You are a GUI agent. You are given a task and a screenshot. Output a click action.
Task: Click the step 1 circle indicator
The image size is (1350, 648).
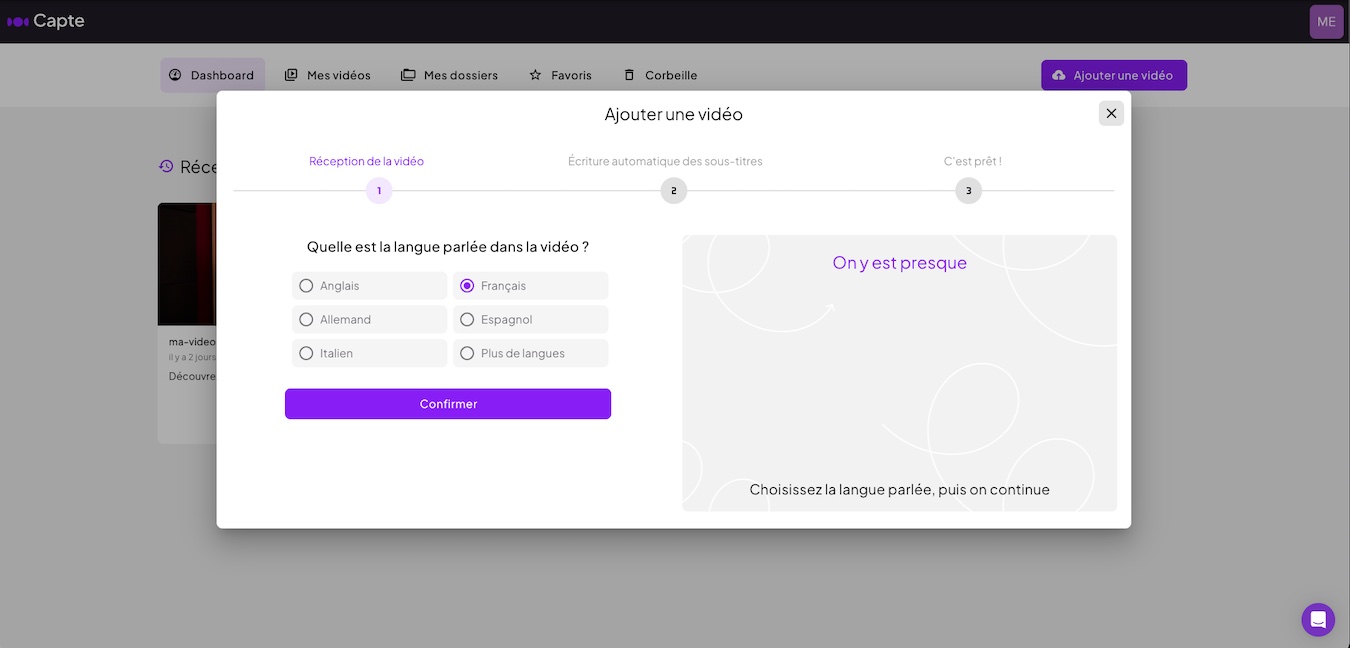click(x=379, y=190)
